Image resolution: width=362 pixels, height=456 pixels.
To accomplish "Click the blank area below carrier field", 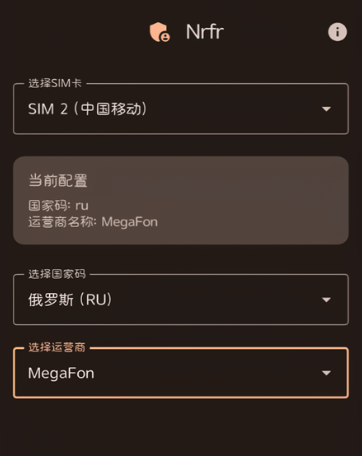I will point(181,428).
